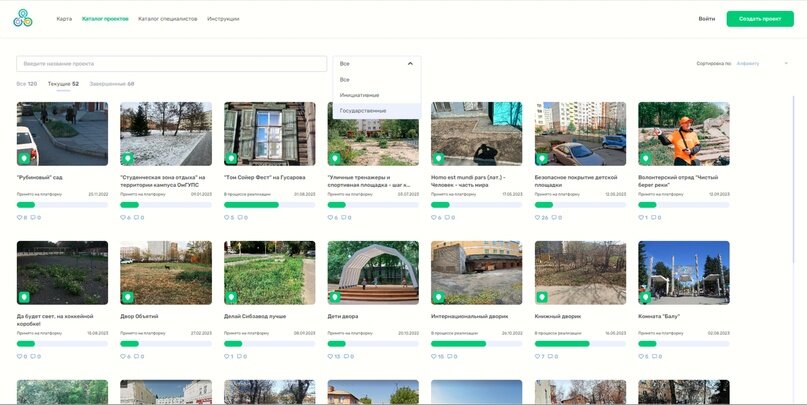Image resolution: width=807 pixels, height=405 pixels.
Task: Open the "Рубиновый" сад project title
Action: pyautogui.click(x=40, y=178)
